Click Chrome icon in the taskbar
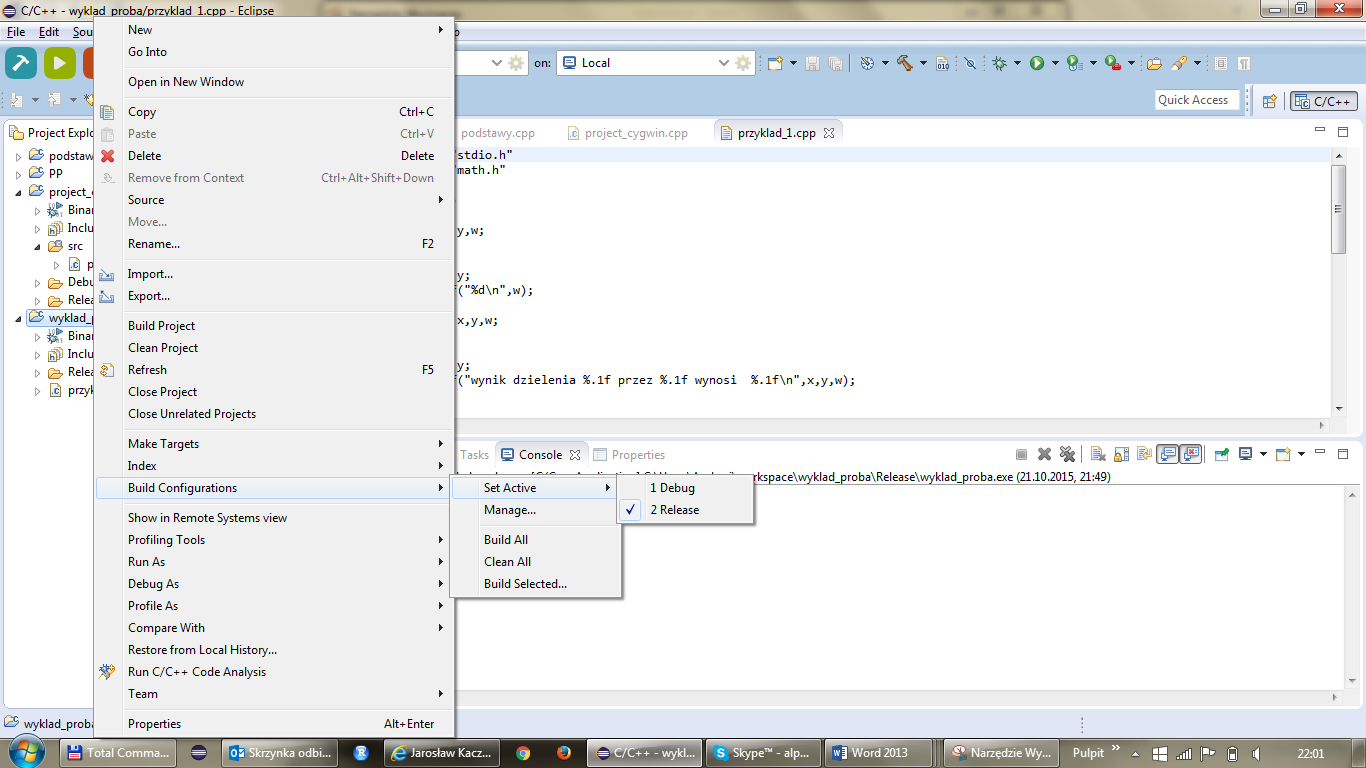 523,753
